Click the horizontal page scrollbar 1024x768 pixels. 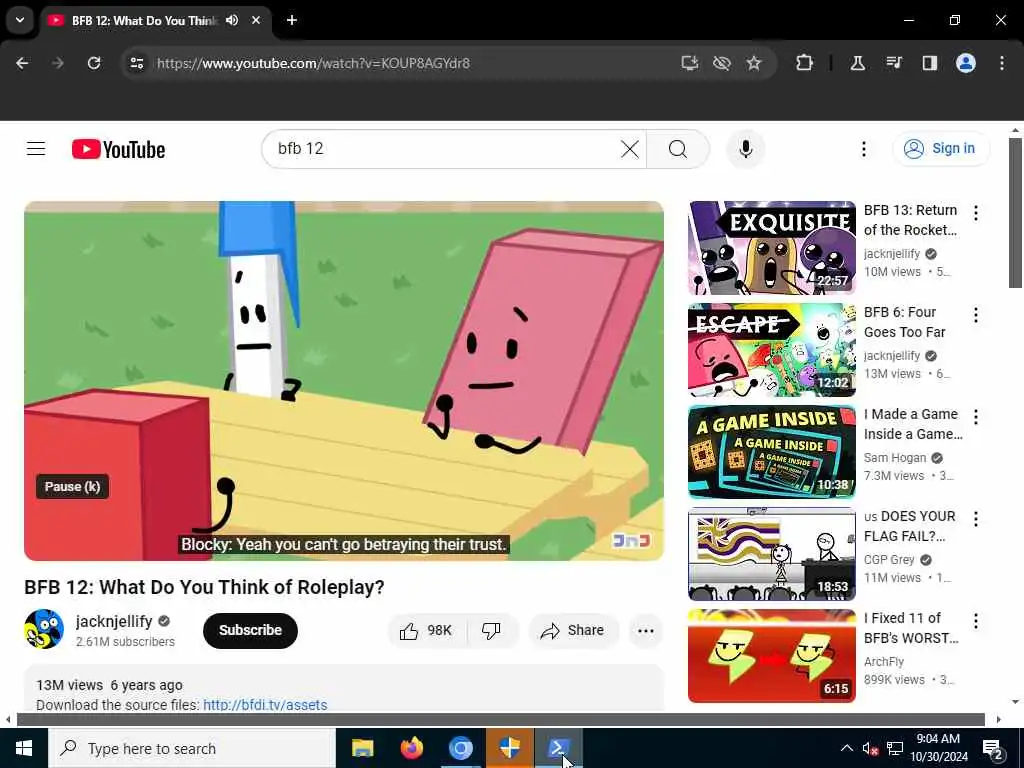500,720
